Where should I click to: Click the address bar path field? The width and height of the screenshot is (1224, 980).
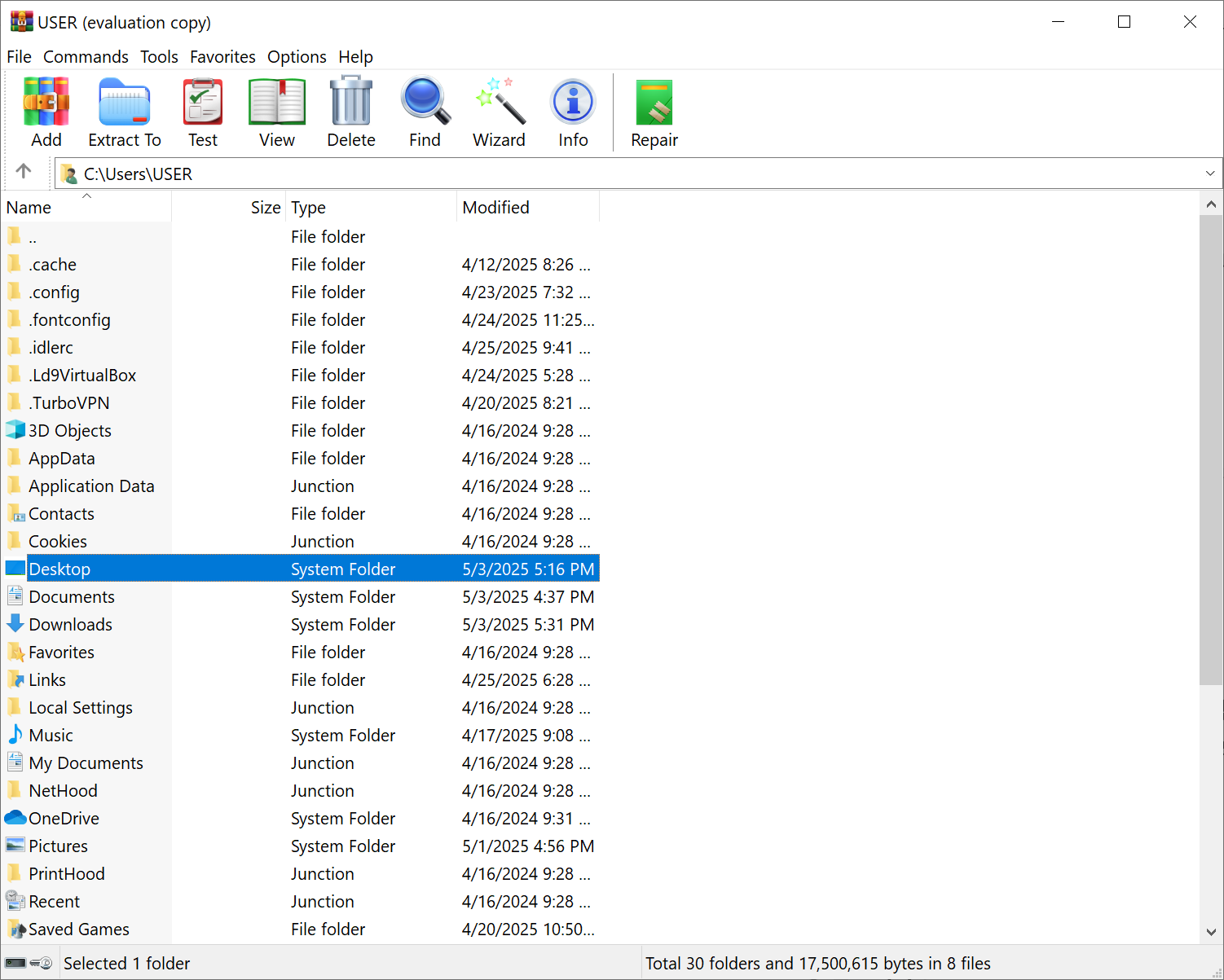pyautogui.click(x=326, y=174)
